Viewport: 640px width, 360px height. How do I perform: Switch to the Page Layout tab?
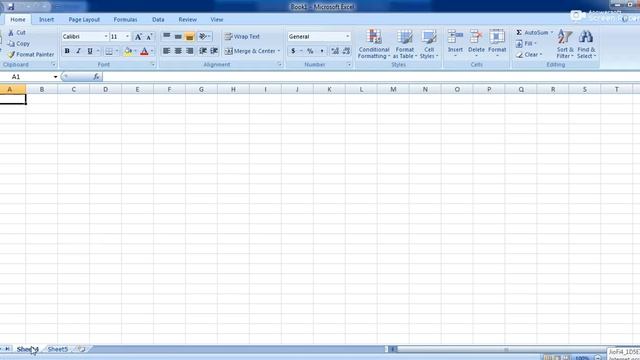(84, 20)
